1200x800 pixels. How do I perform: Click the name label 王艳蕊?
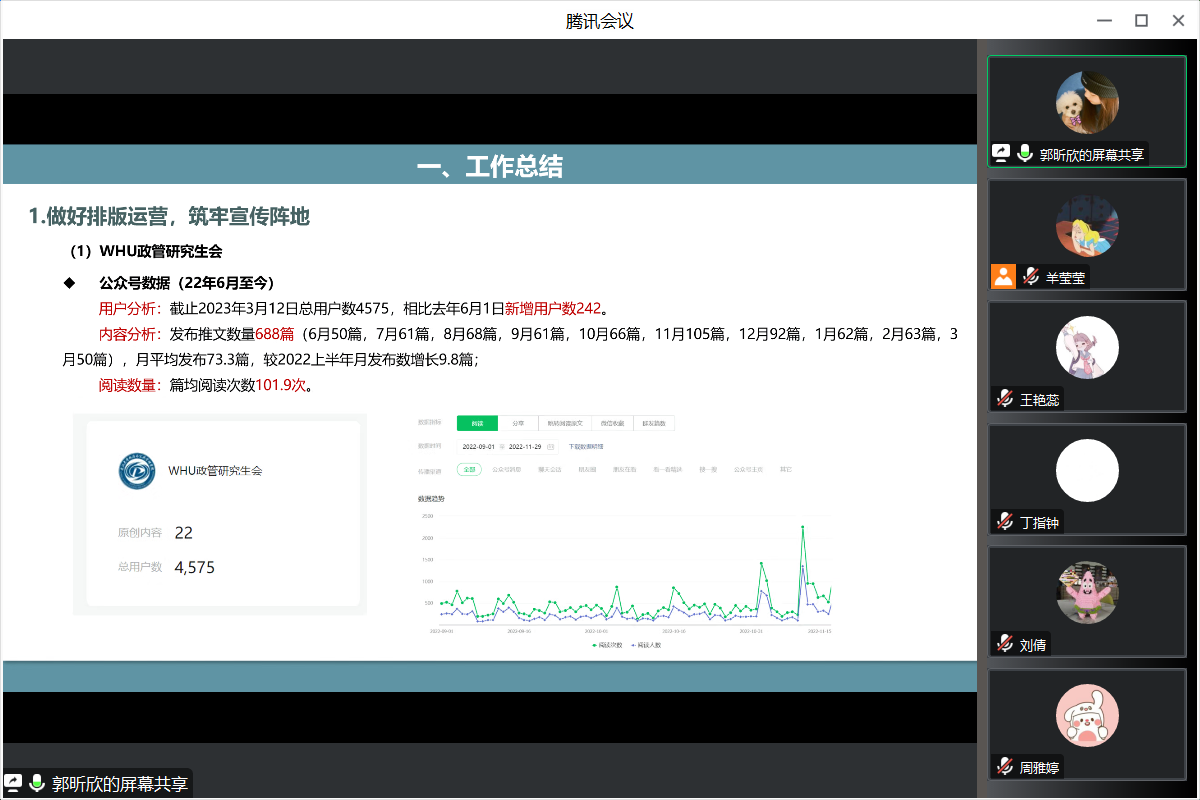tap(1039, 400)
